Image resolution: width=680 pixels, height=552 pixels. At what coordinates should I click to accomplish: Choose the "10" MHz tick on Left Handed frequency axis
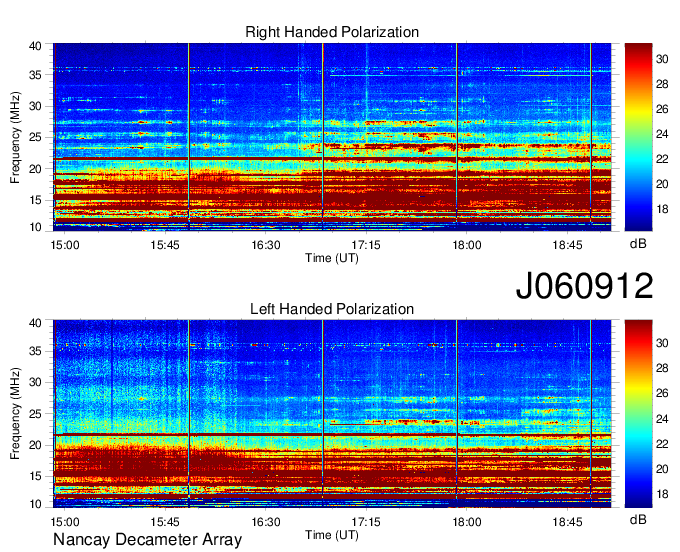tap(35, 504)
